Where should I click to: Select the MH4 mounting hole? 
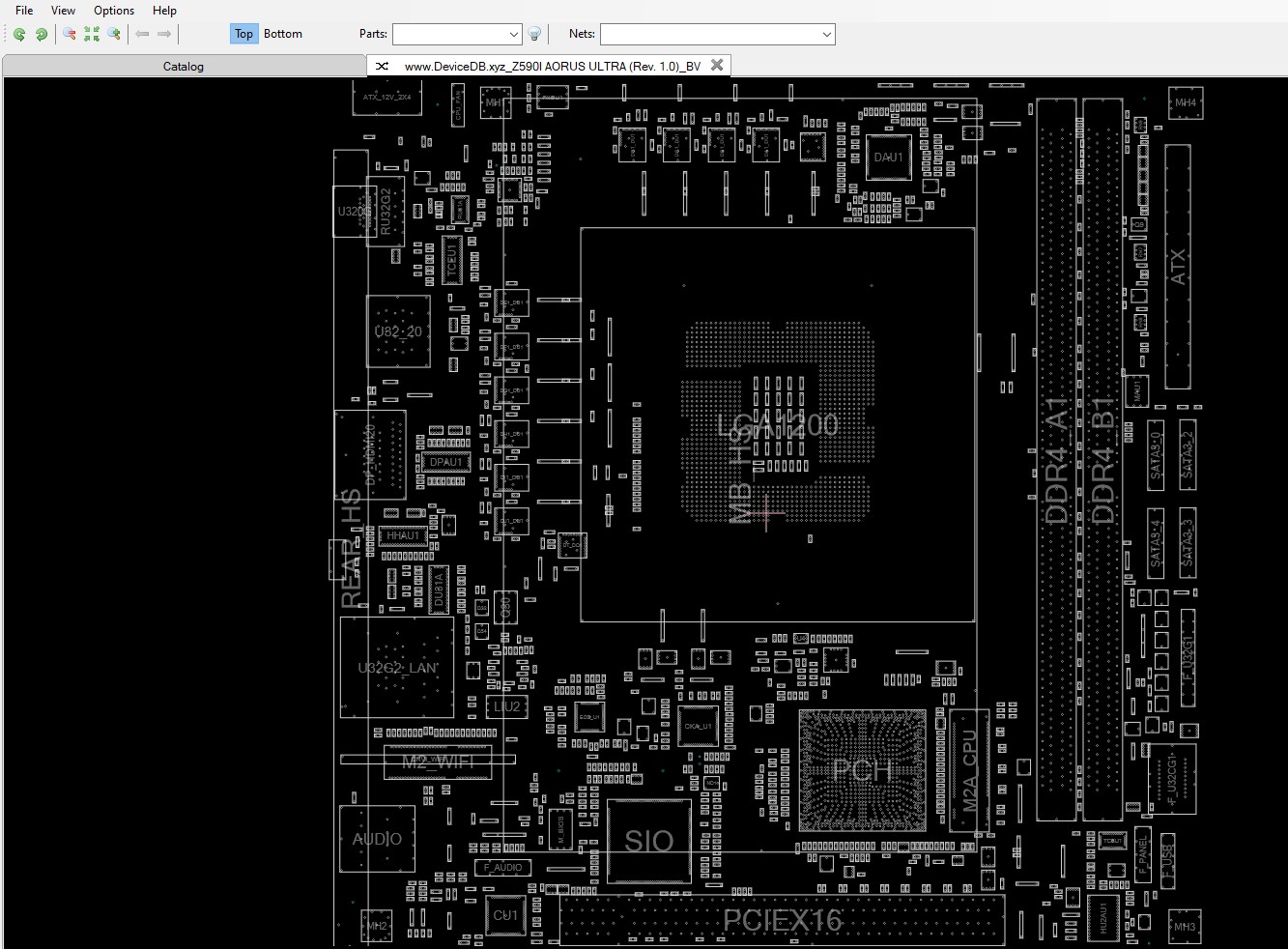point(1186,102)
